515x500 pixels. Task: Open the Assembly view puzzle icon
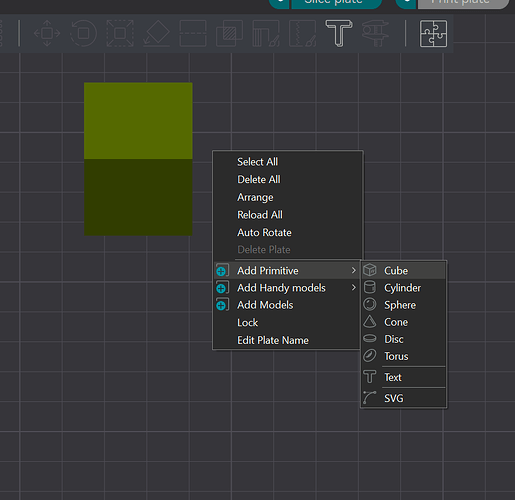(433, 33)
